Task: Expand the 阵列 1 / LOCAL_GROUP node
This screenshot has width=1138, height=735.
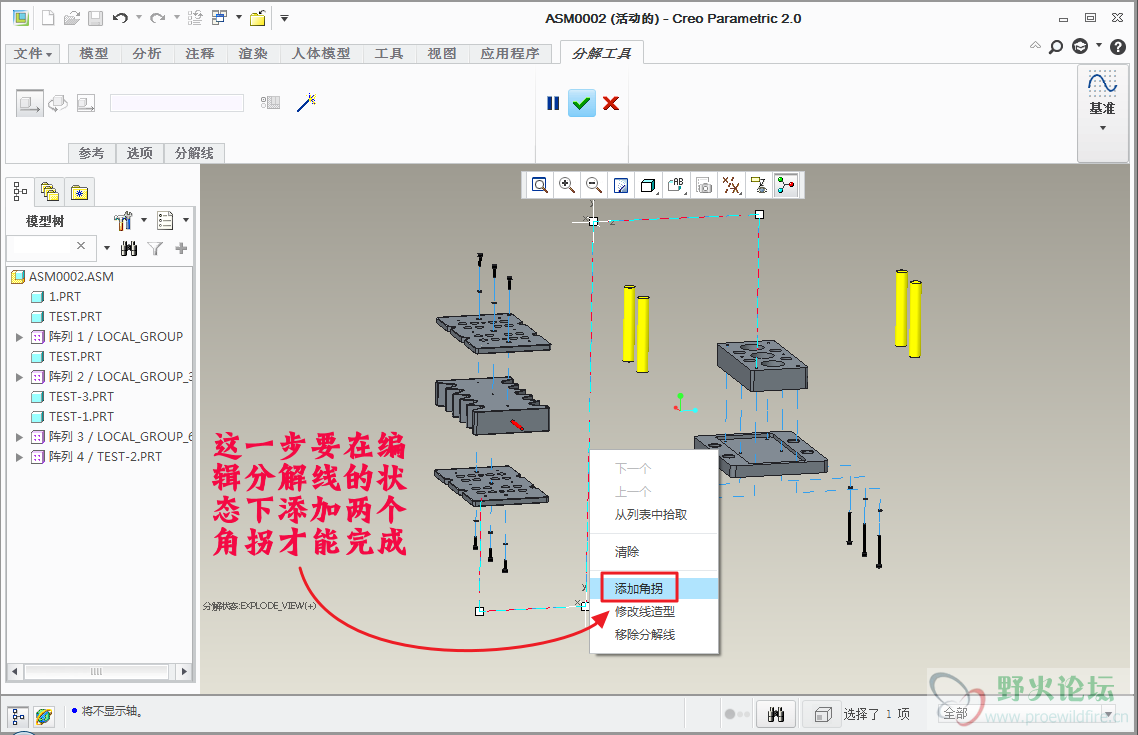Action: (20, 337)
